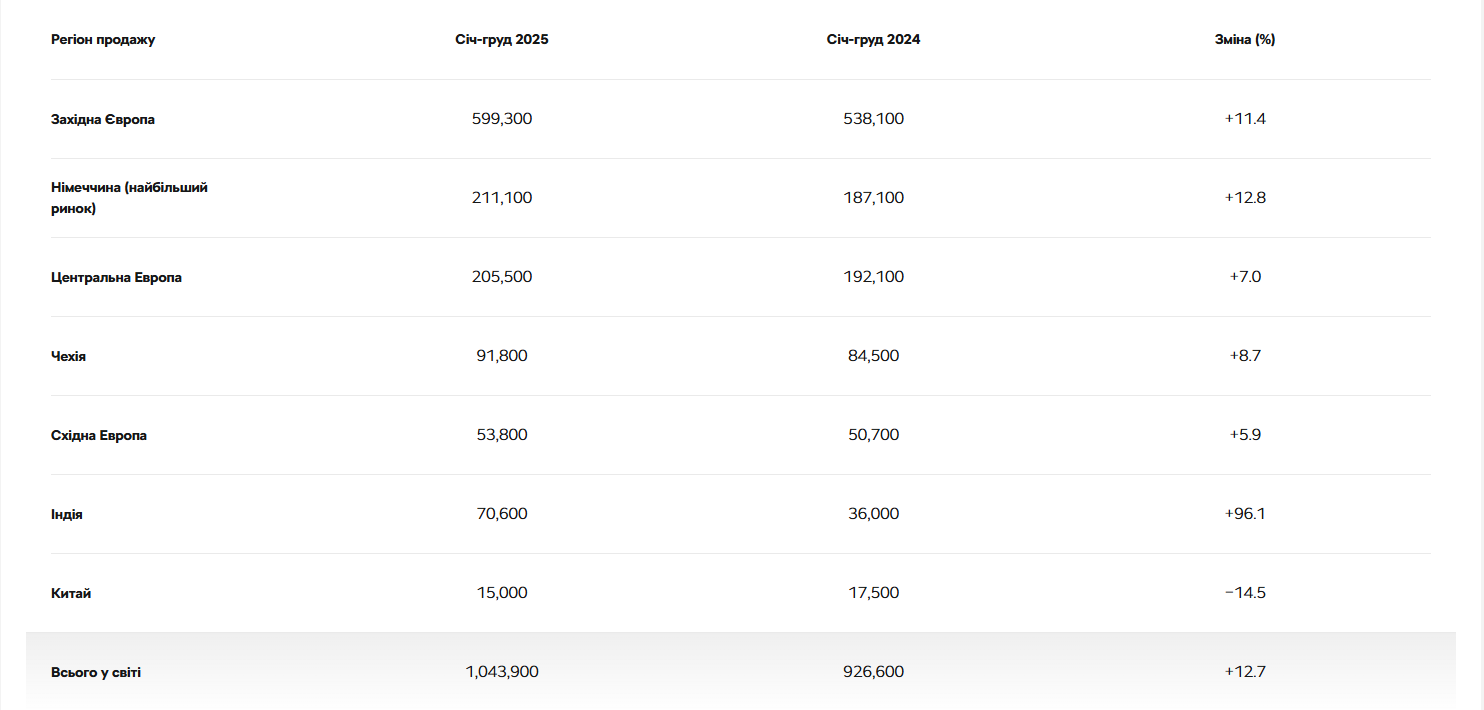Select the 91,800 value for Czechia 2025
Viewport: 1484px width, 710px height.
click(501, 356)
